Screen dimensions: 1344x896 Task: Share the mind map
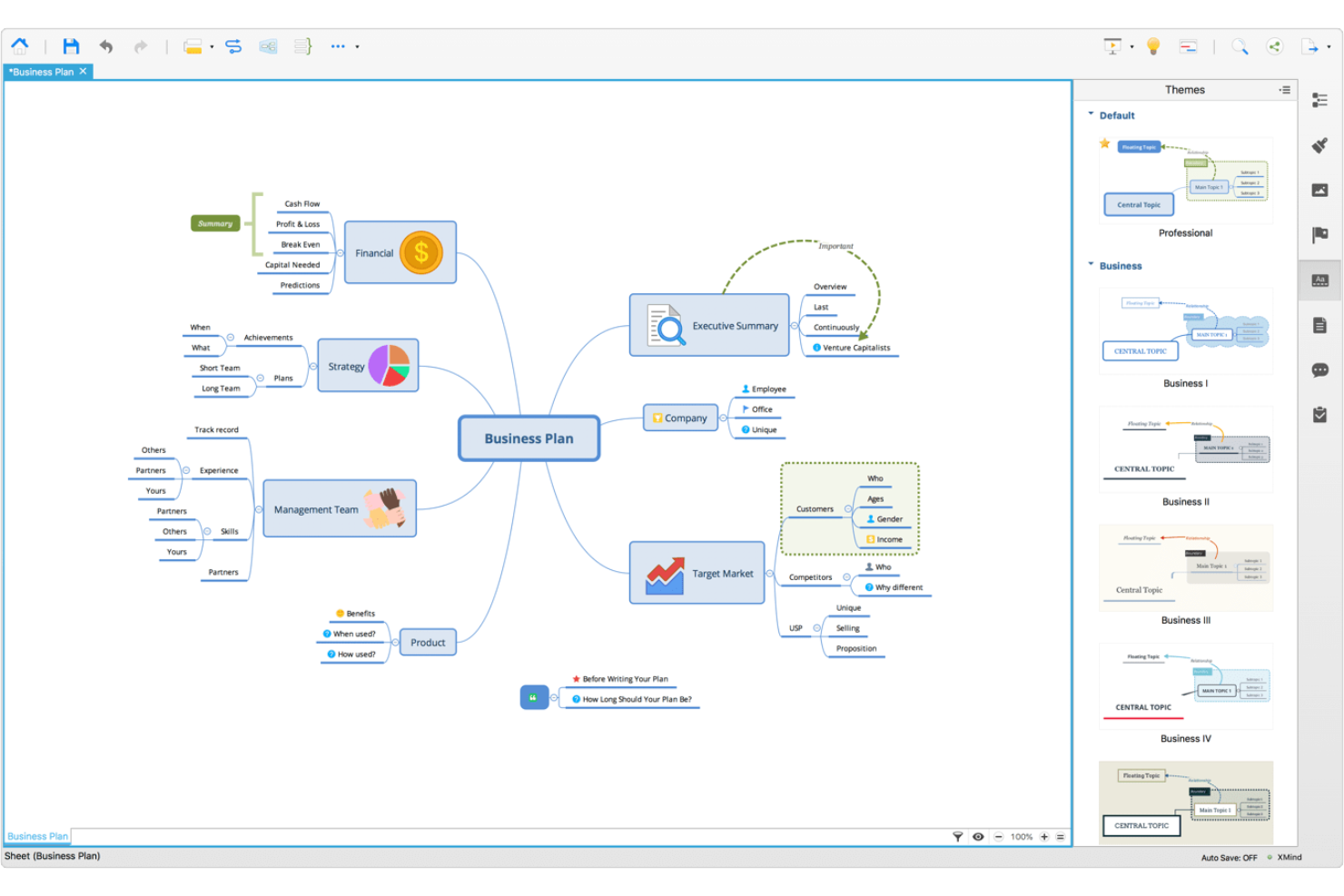1275,46
